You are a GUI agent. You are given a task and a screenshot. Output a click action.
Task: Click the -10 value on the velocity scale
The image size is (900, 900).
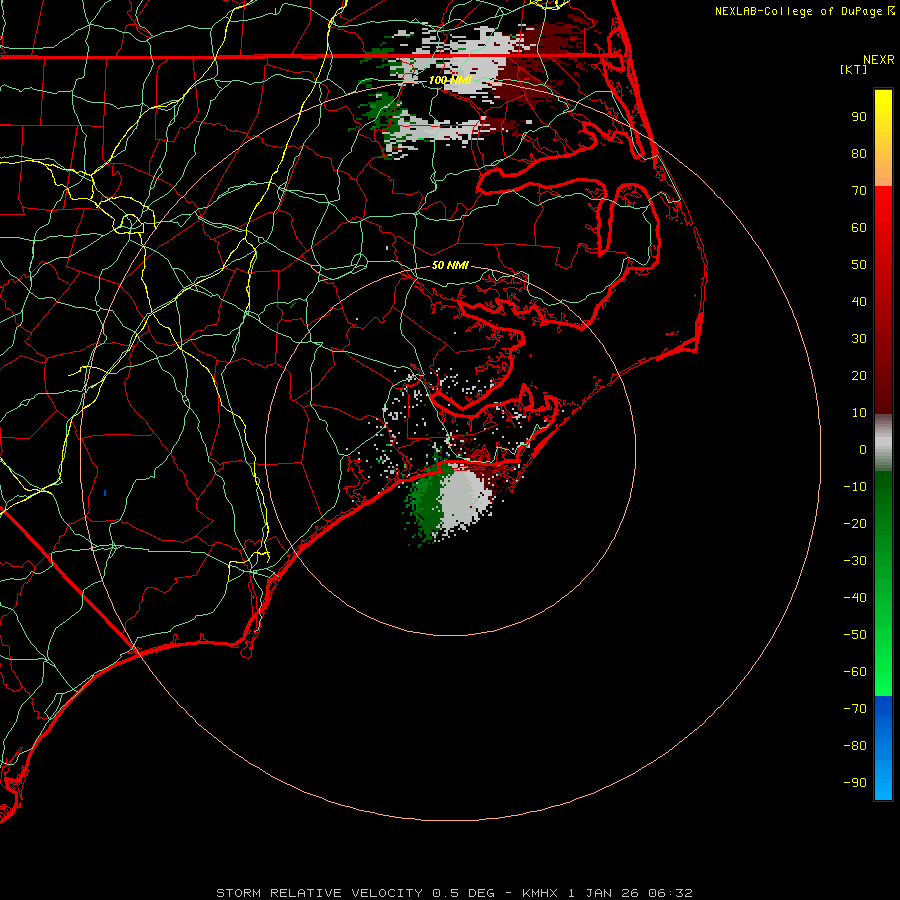tap(855, 487)
